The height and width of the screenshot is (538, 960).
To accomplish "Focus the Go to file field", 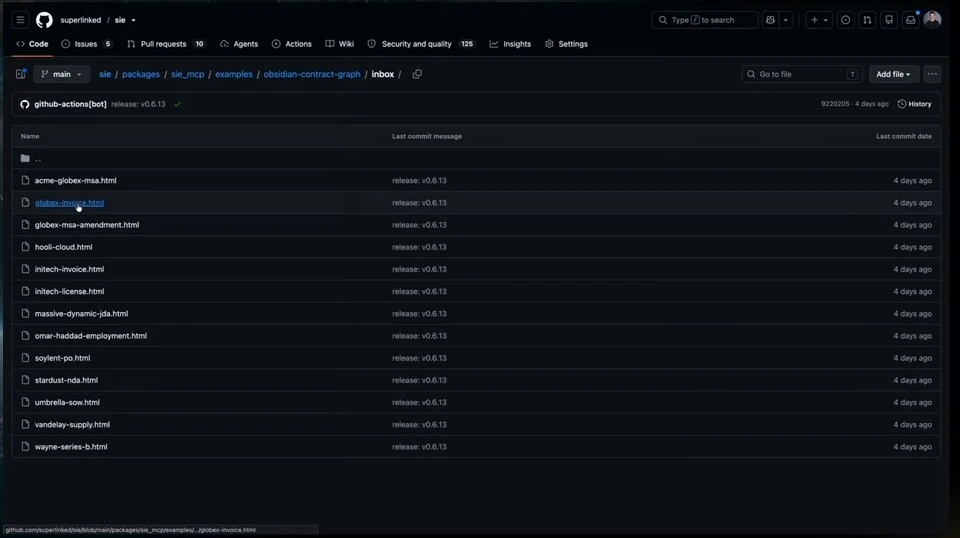I will click(801, 74).
